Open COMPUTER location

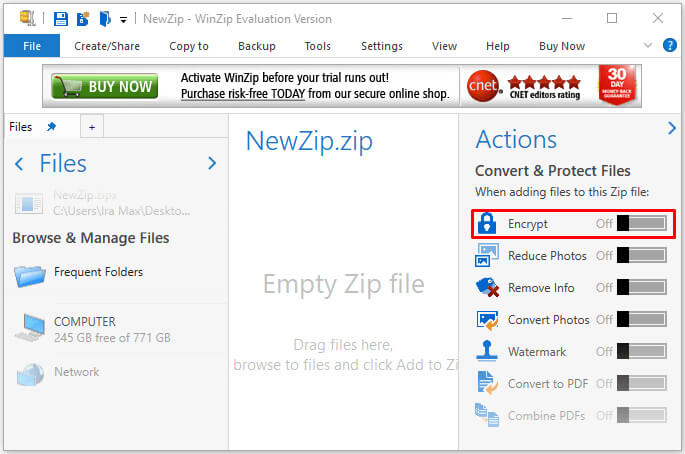point(112,329)
